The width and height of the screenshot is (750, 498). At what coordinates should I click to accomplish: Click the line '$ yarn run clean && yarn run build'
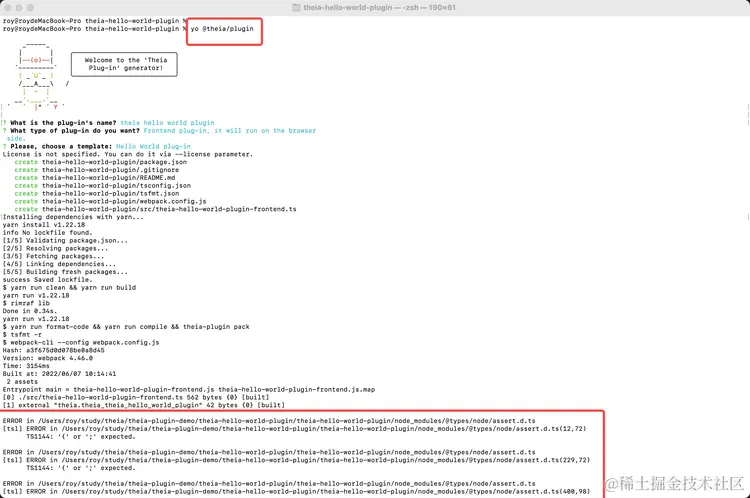coord(69,288)
